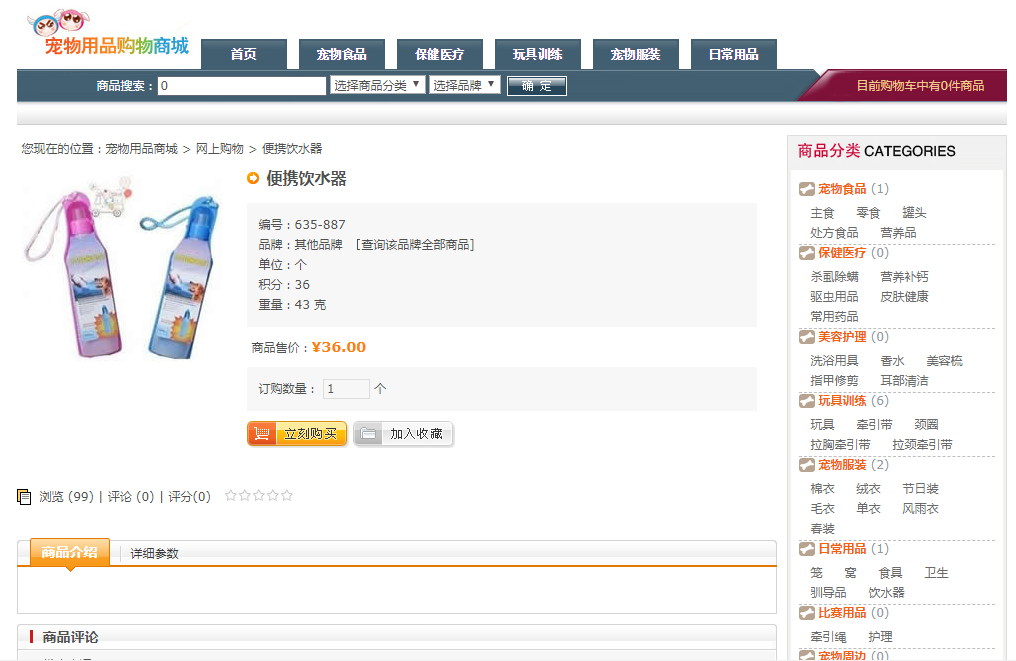The height and width of the screenshot is (661, 1016).
Task: Open shopping cart status banner
Action: click(x=905, y=86)
